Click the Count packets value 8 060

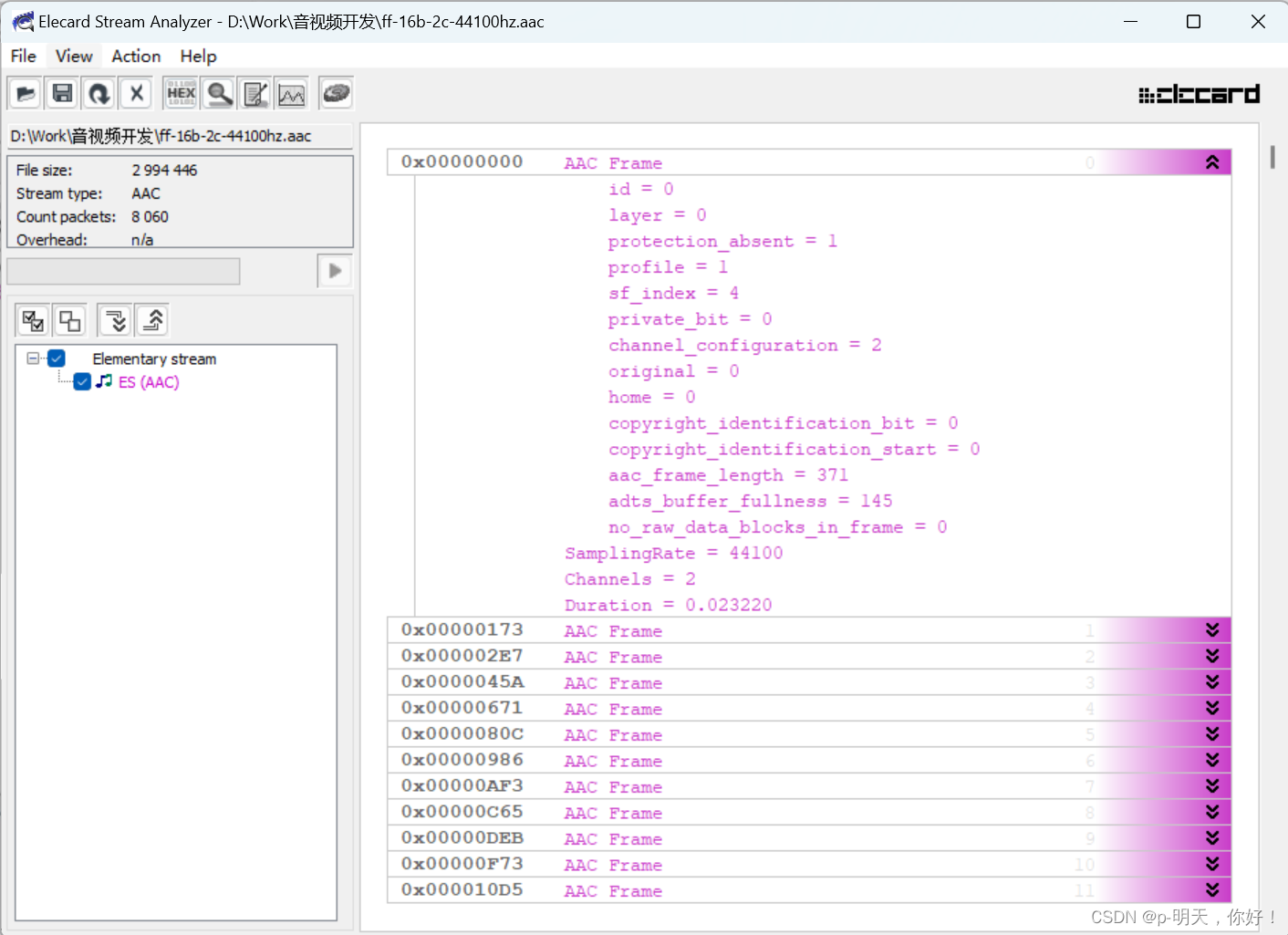click(150, 217)
